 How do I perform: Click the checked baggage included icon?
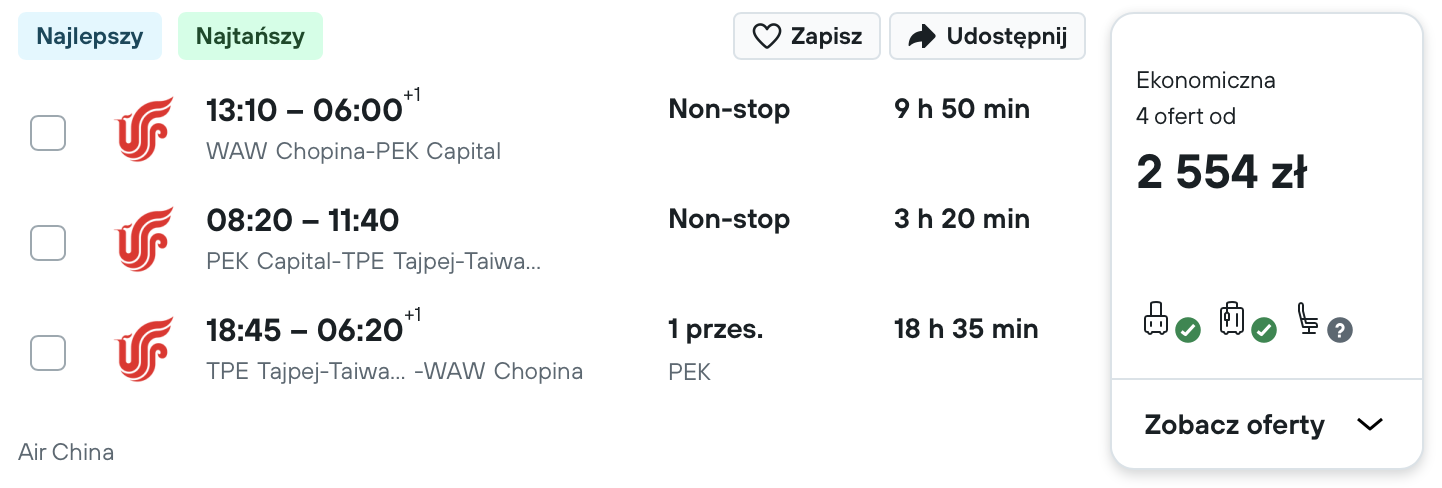1247,323
